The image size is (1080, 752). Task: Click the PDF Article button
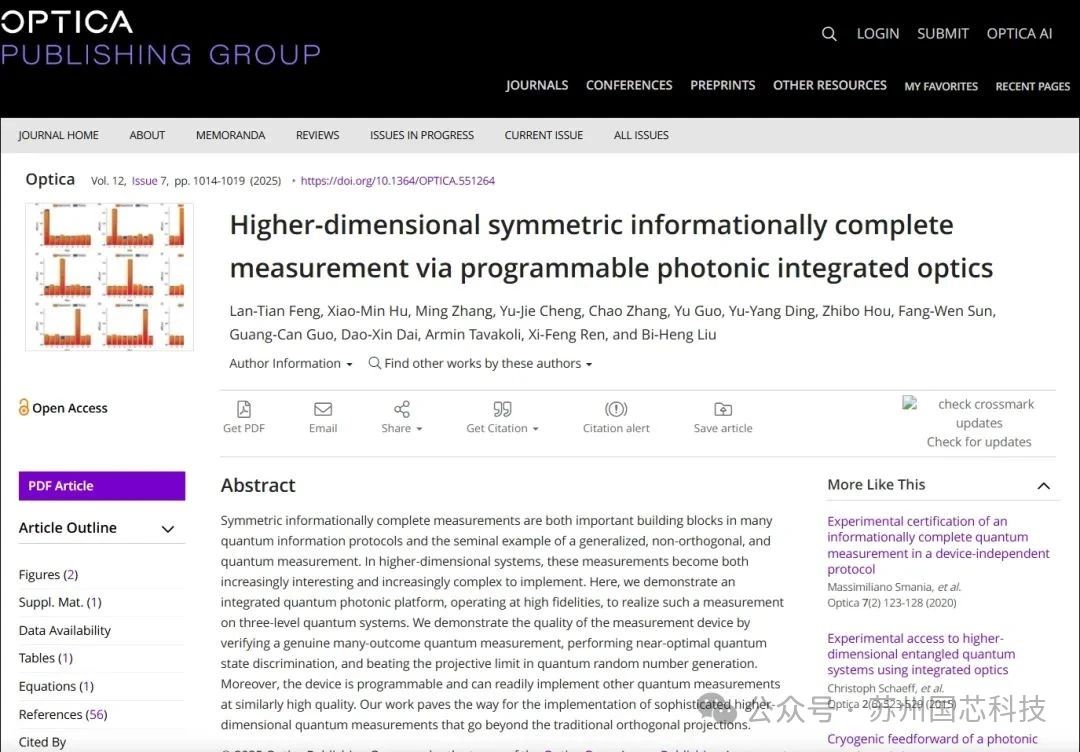click(x=102, y=485)
